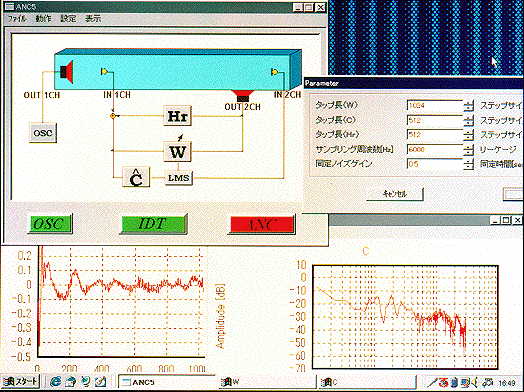Click the IN 1CH microphone icon
Screen dimensions: 524x392
105,71
